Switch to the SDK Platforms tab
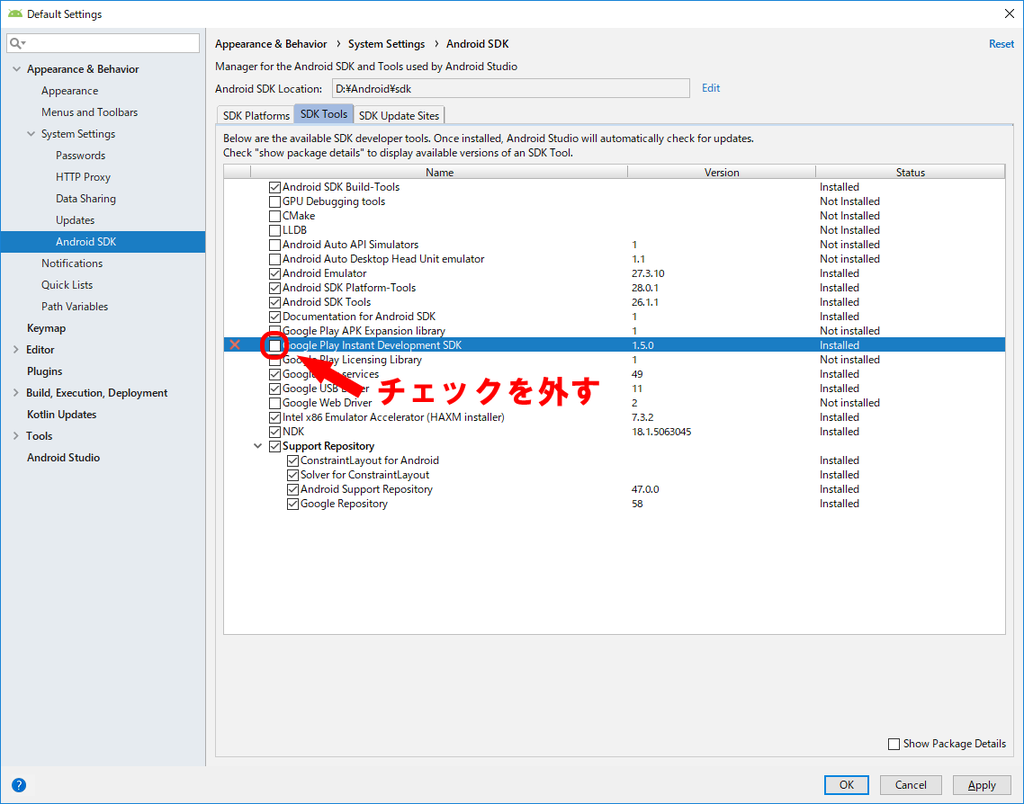The width and height of the screenshot is (1024, 804). pyautogui.click(x=256, y=116)
